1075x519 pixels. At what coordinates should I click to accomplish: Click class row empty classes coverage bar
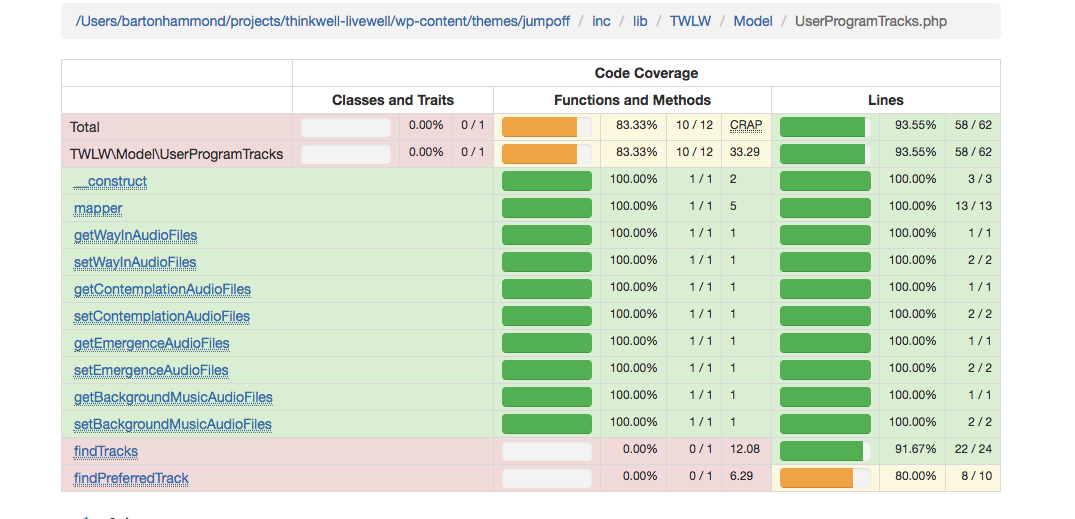[346, 154]
